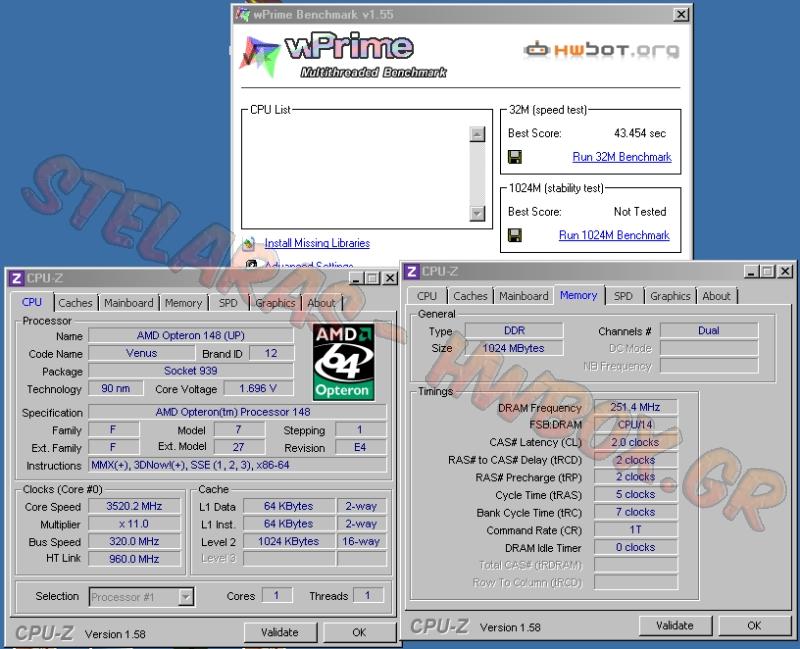Click Package value 'Socket 939'
Viewport: 800px width, 649px height.
click(x=191, y=370)
